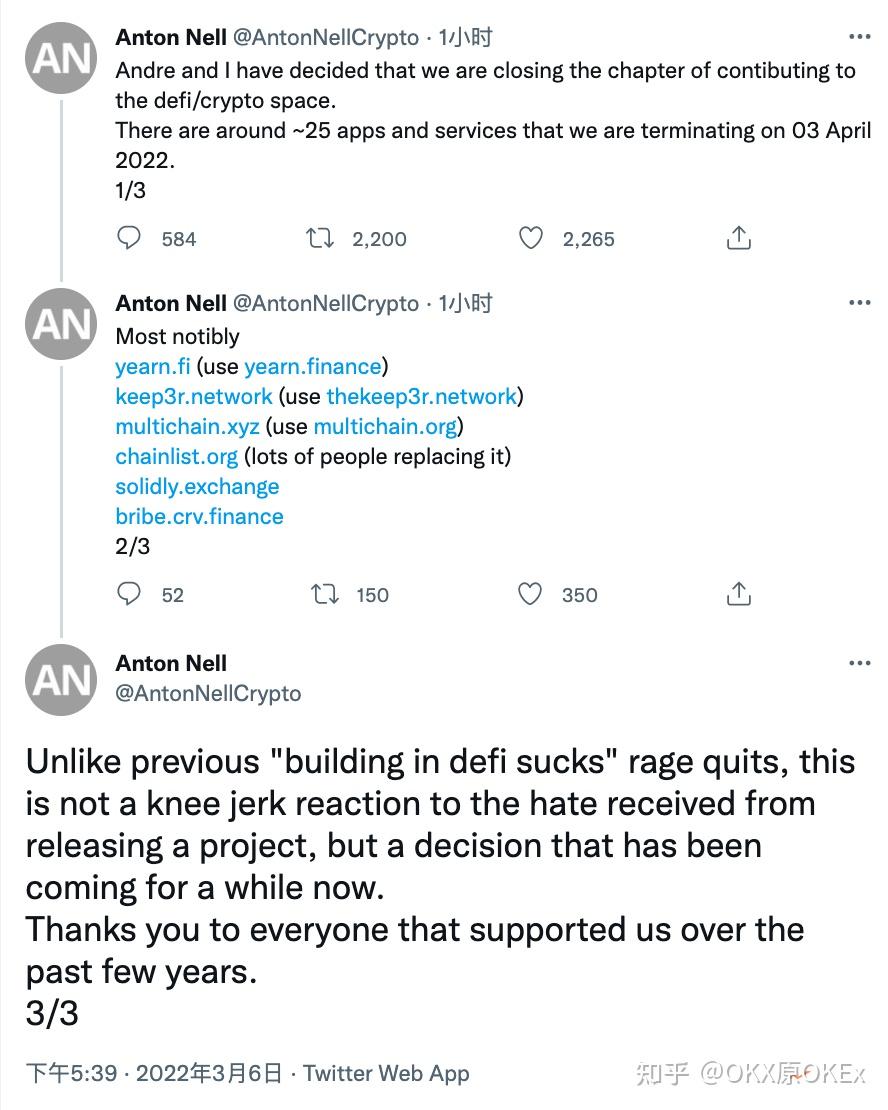888x1110 pixels.
Task: Open the bribe.crv.finance link
Action: pos(199,516)
